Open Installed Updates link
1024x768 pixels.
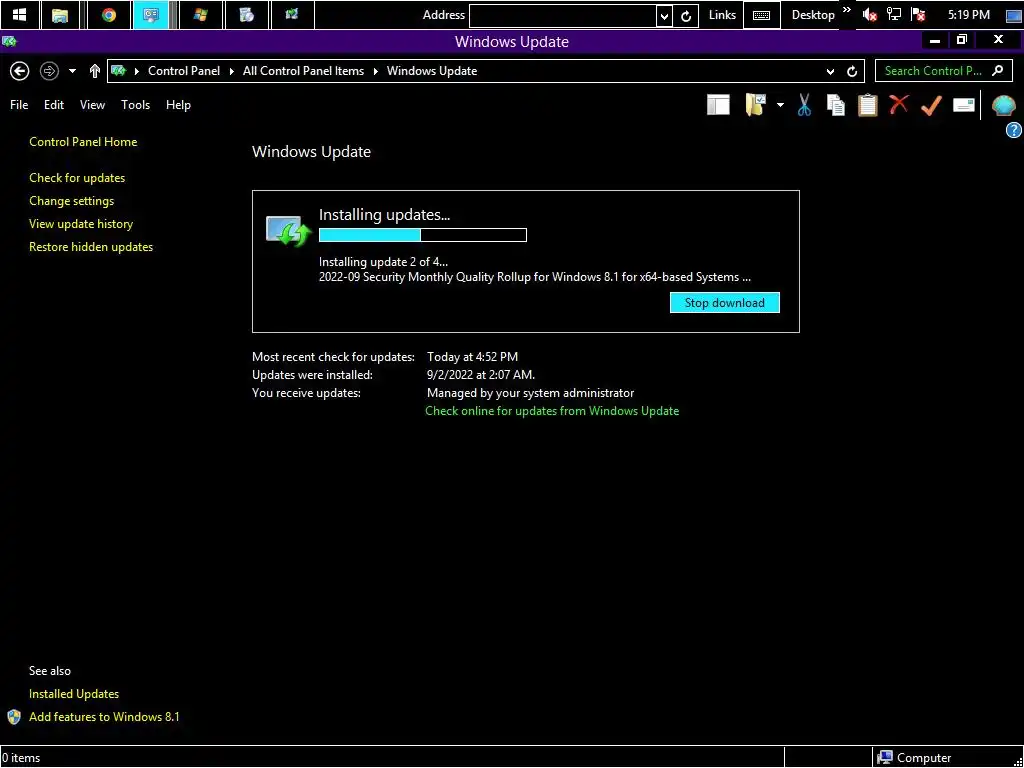point(74,694)
